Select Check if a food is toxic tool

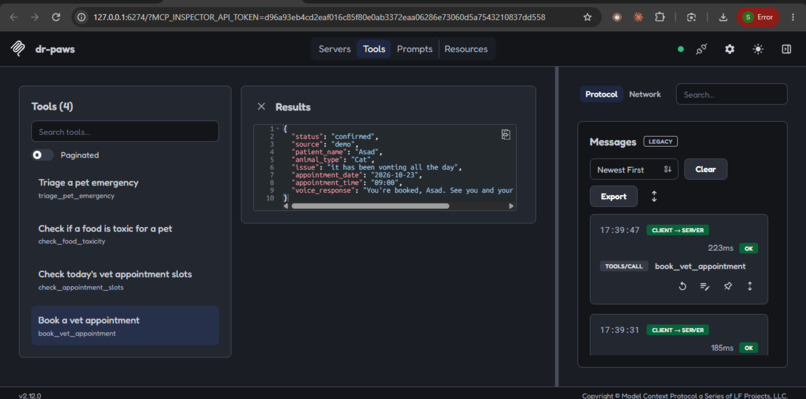click(x=125, y=234)
